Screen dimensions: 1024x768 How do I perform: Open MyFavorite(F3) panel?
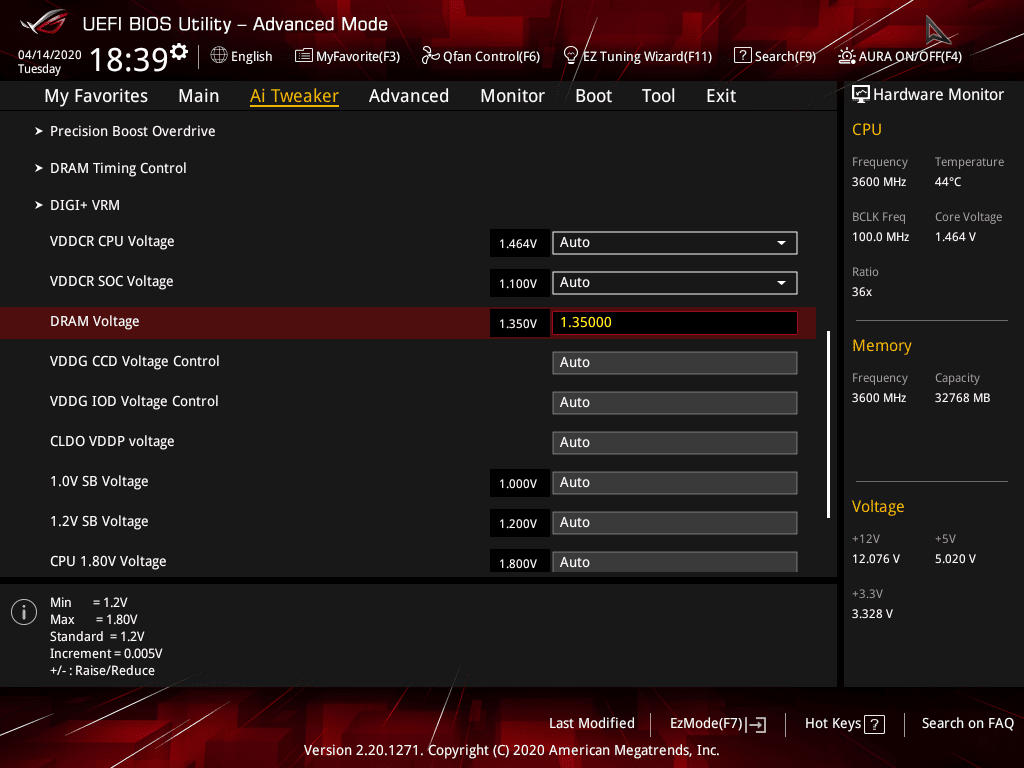pos(357,56)
